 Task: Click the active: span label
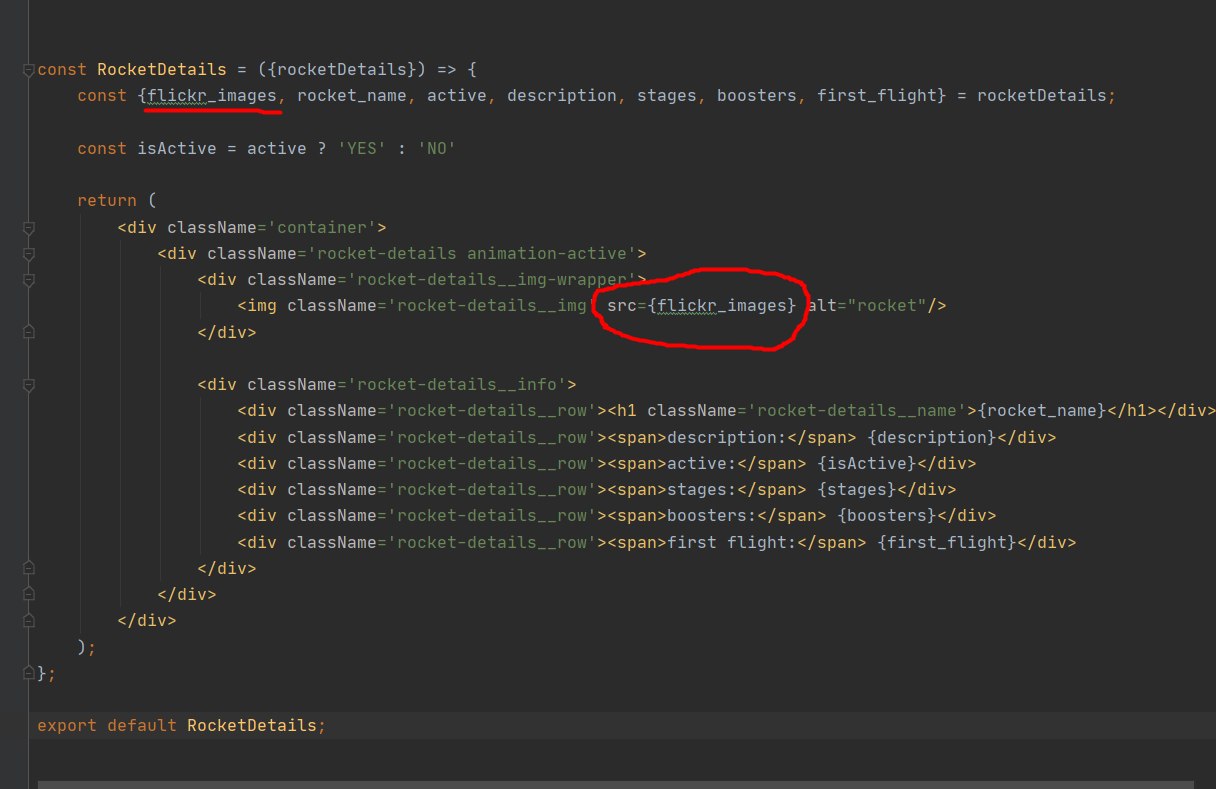click(702, 464)
